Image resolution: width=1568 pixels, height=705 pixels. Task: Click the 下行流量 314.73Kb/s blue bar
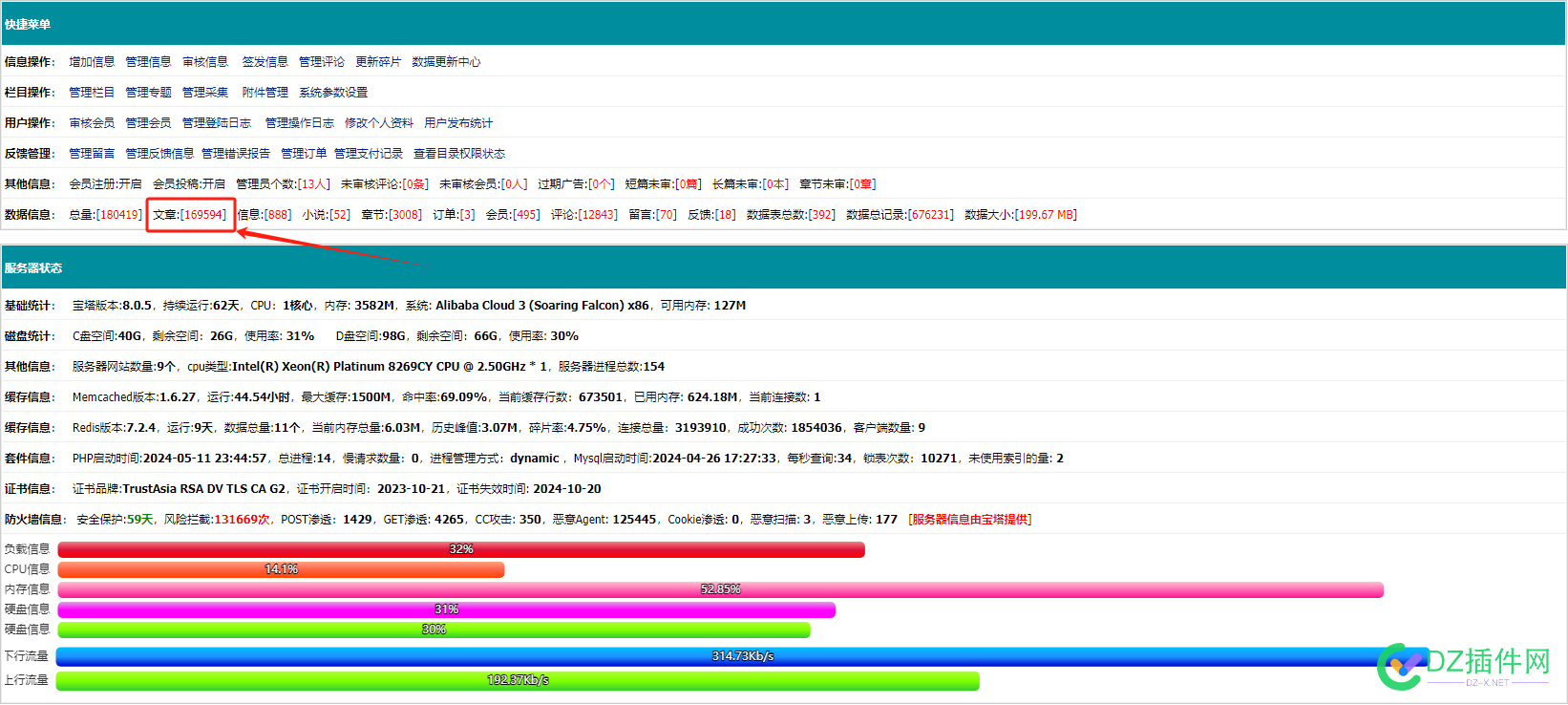pyautogui.click(x=743, y=656)
